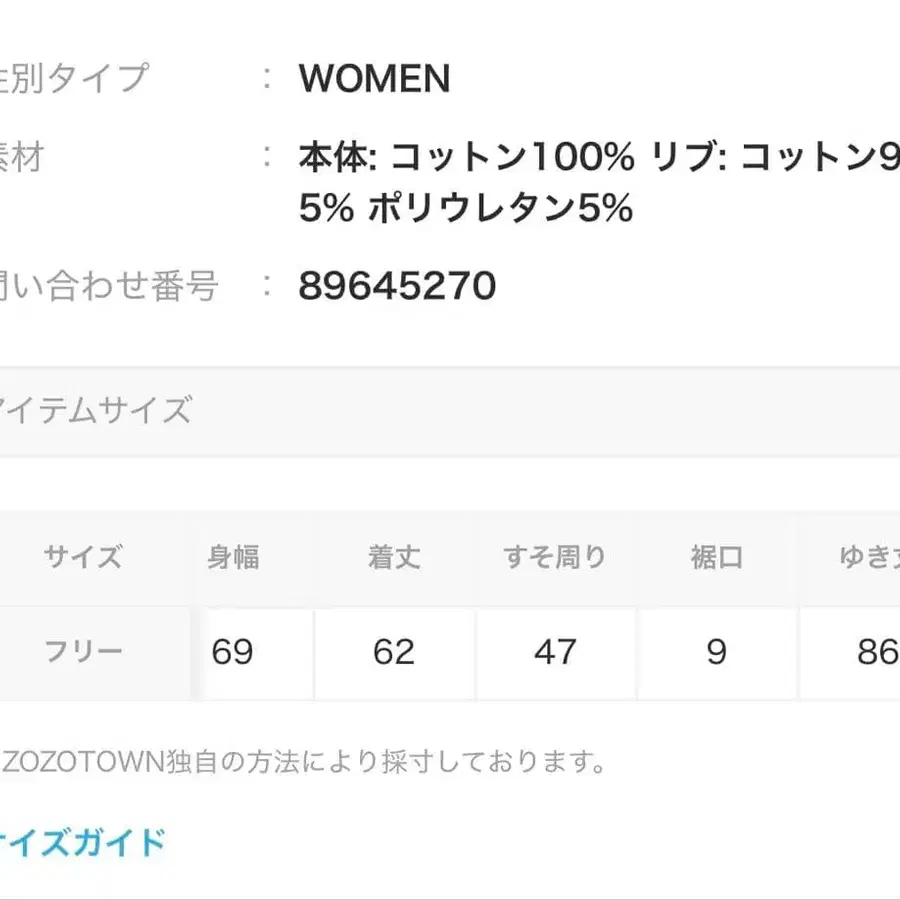Image resolution: width=900 pixels, height=900 pixels.
Task: Select the フリー size row label
Action: [x=83, y=652]
